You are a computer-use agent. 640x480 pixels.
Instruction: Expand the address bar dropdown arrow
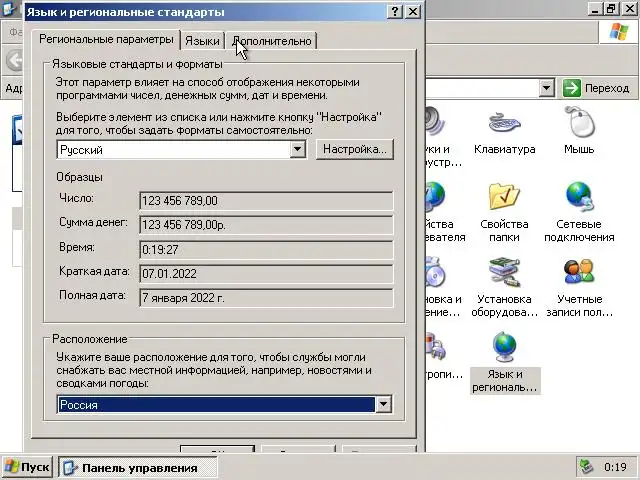[546, 88]
